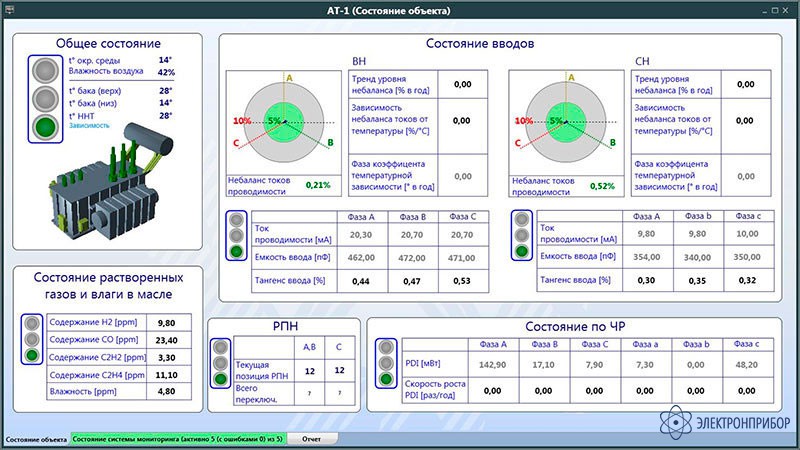Click the ВН polar imbalance diagram

point(286,121)
